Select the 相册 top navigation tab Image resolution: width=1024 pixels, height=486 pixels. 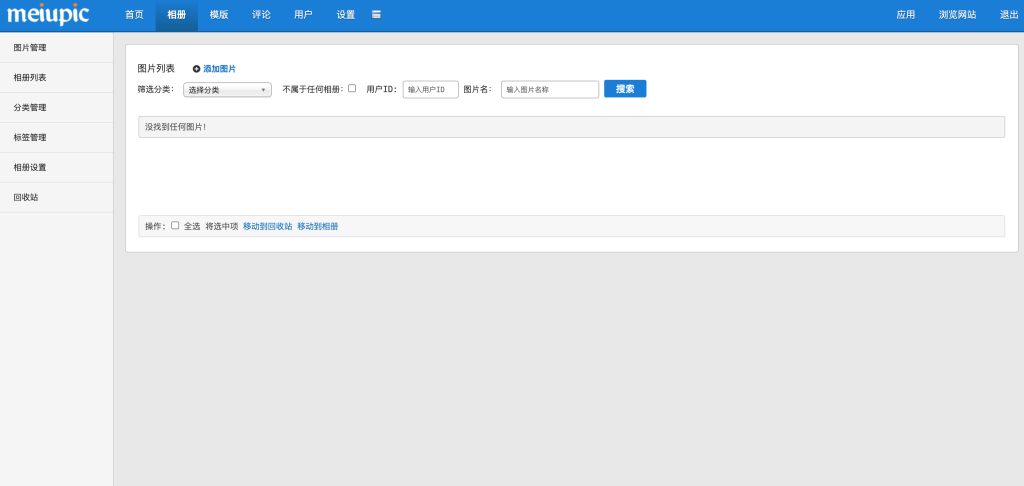point(176,15)
